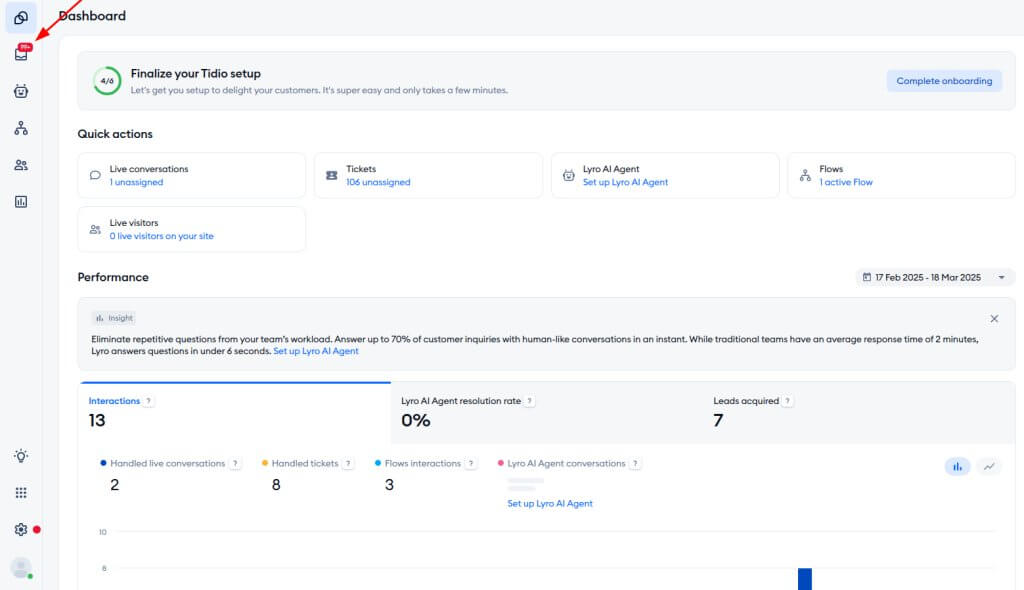
Task: Open the Settings gear icon
Action: [x=21, y=529]
